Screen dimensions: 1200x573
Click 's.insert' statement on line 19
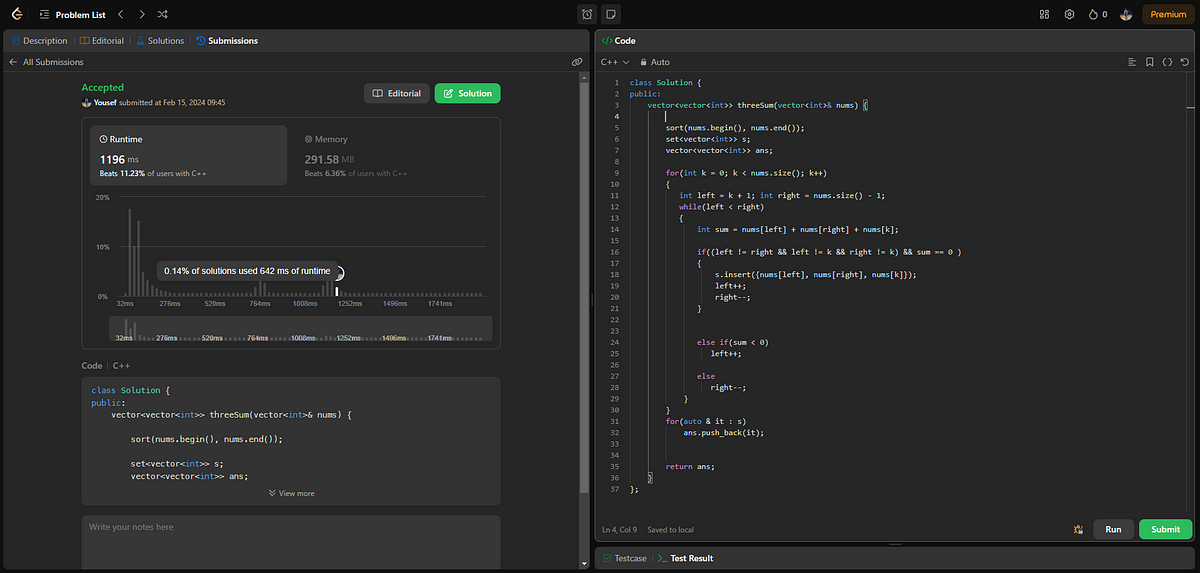pos(815,274)
